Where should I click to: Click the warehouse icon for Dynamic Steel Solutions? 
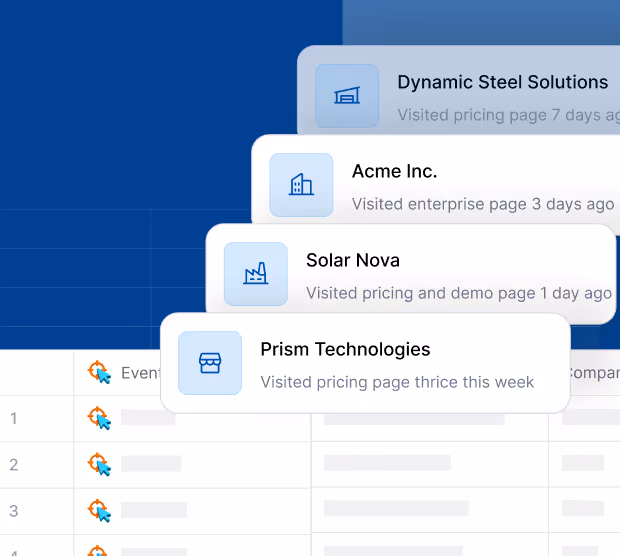pos(347,96)
